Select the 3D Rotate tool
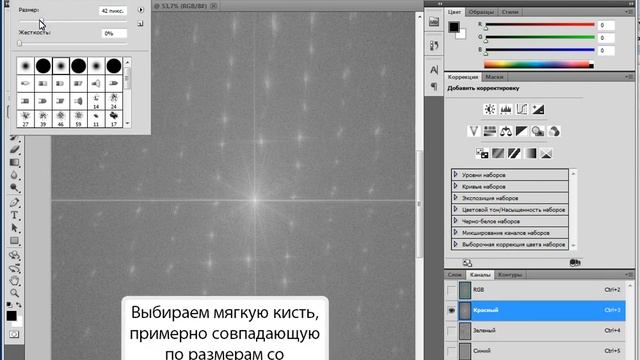The width and height of the screenshot is (640, 360). point(15,256)
